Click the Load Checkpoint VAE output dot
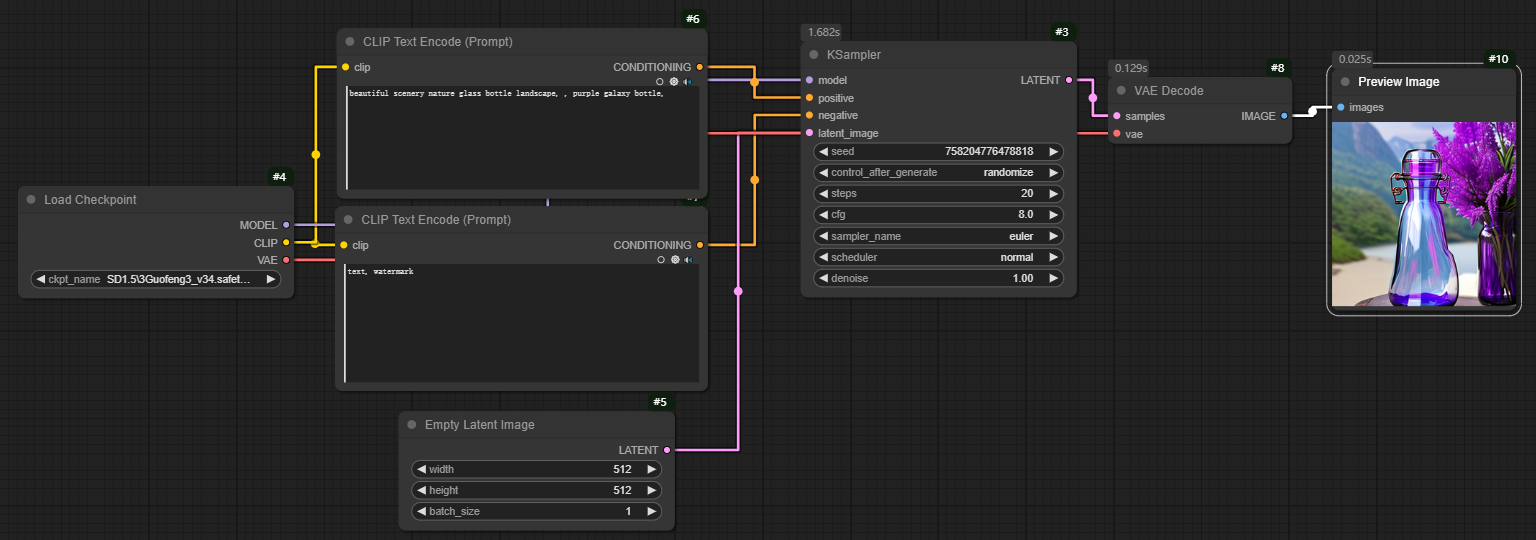Image resolution: width=1536 pixels, height=540 pixels. coord(286,260)
